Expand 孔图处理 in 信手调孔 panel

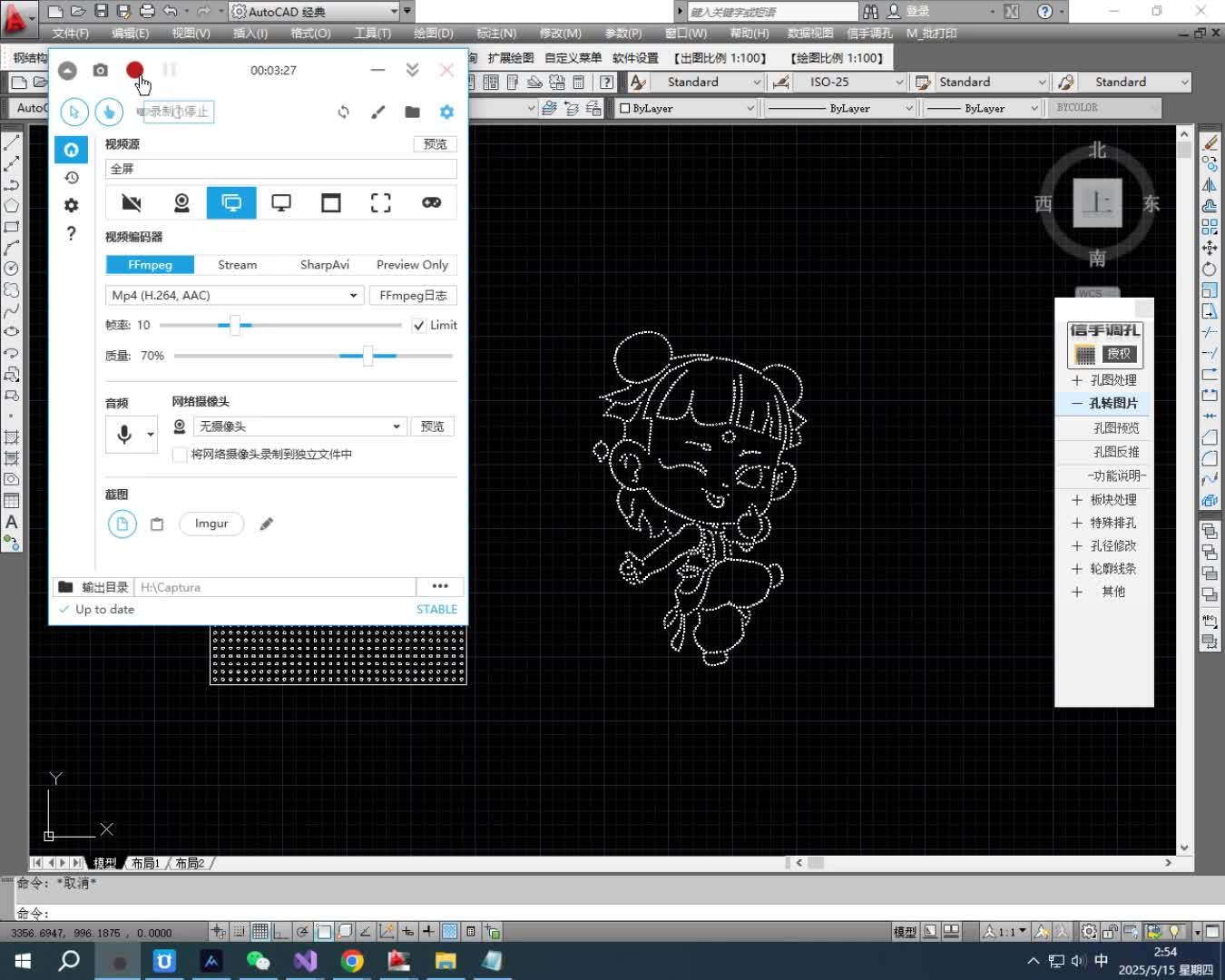pos(1104,380)
